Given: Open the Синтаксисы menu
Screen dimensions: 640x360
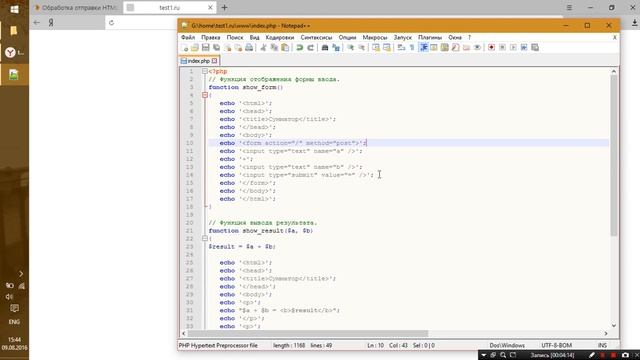Looking at the screenshot, I should 316,37.
